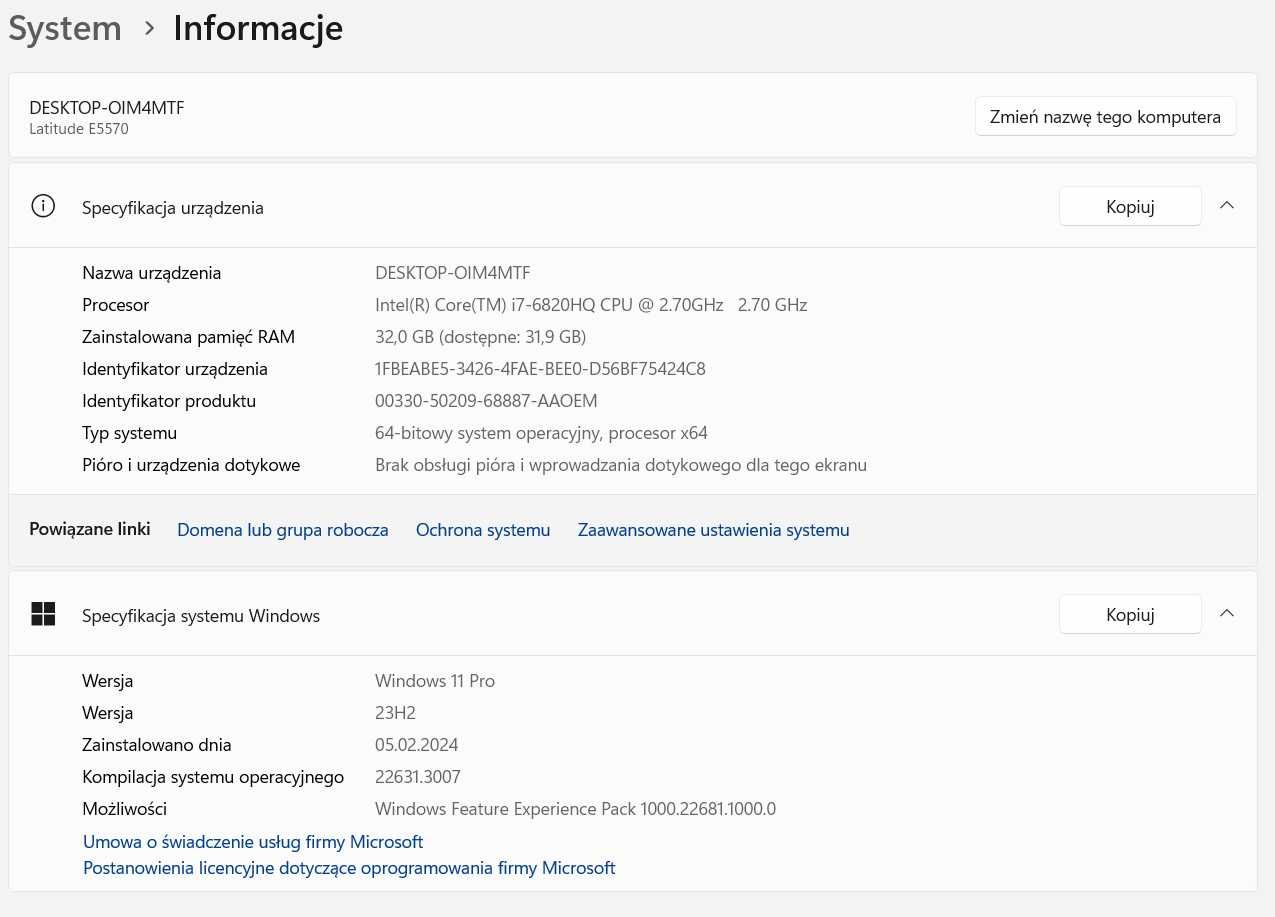The image size is (1275, 917).
Task: Click Pióro i urządzenia dotykowe label
Action: [x=191, y=465]
